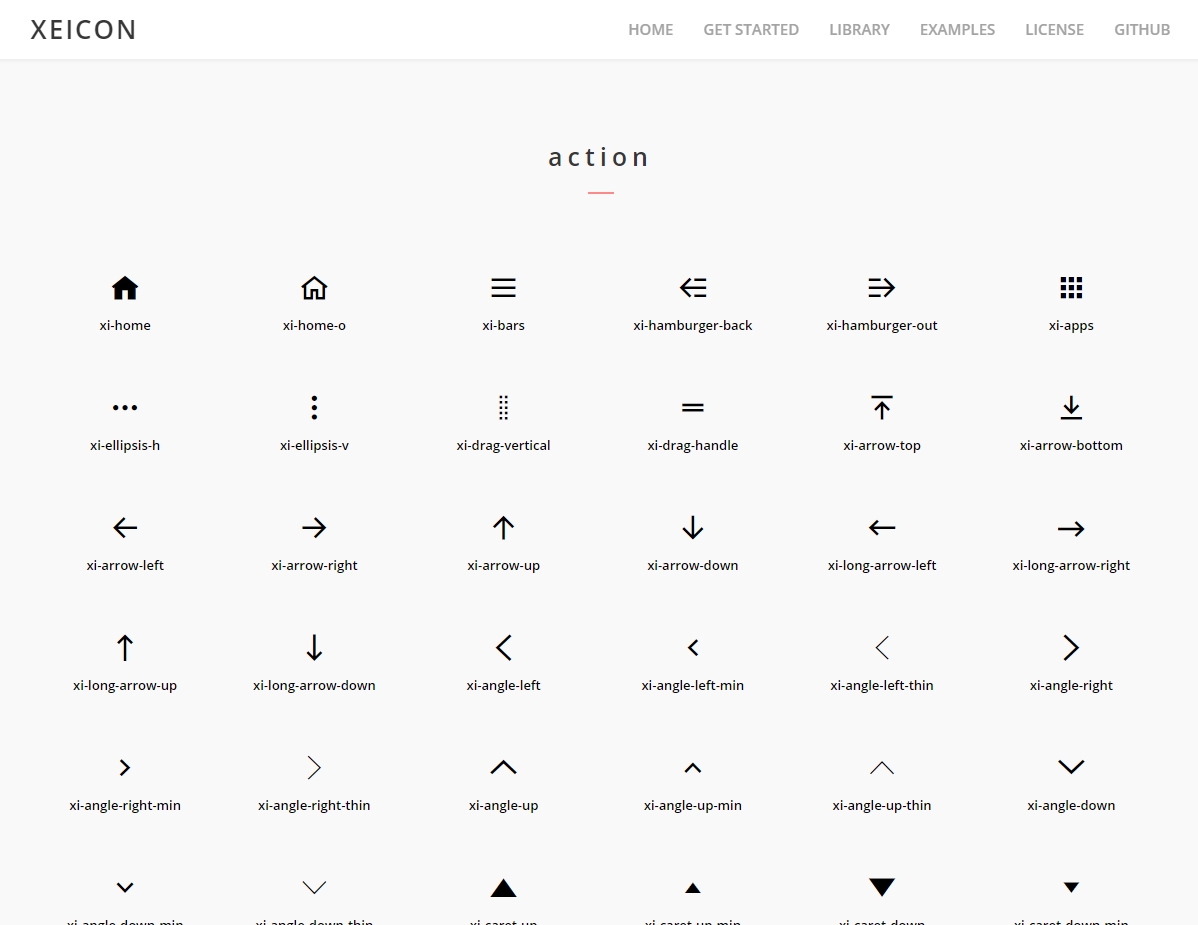The image size is (1198, 925).
Task: Click the xi-angle-left-thin chevron icon
Action: point(882,648)
